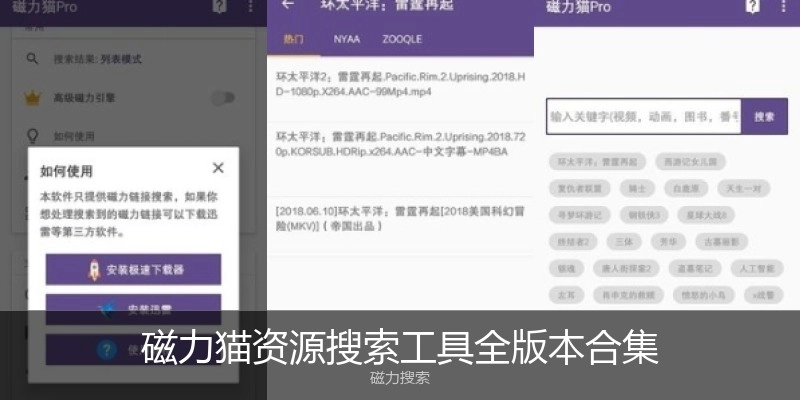Select the 钢铁侠3 keyword chip
This screenshot has width=800, height=400.
(643, 215)
